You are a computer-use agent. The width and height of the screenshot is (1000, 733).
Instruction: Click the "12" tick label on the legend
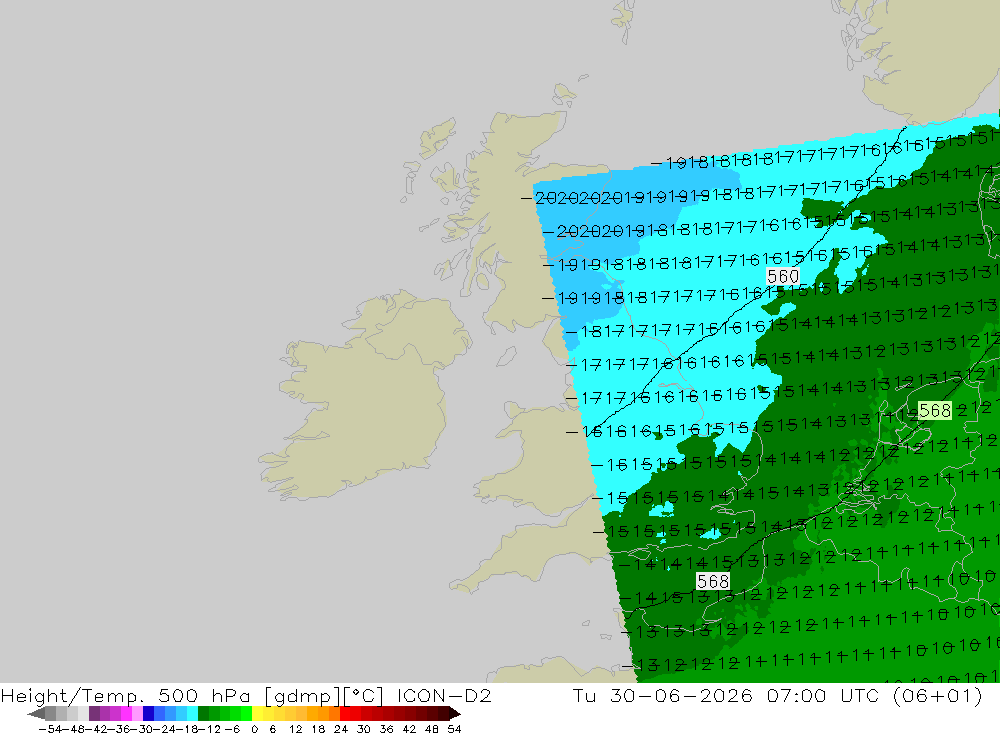295,729
